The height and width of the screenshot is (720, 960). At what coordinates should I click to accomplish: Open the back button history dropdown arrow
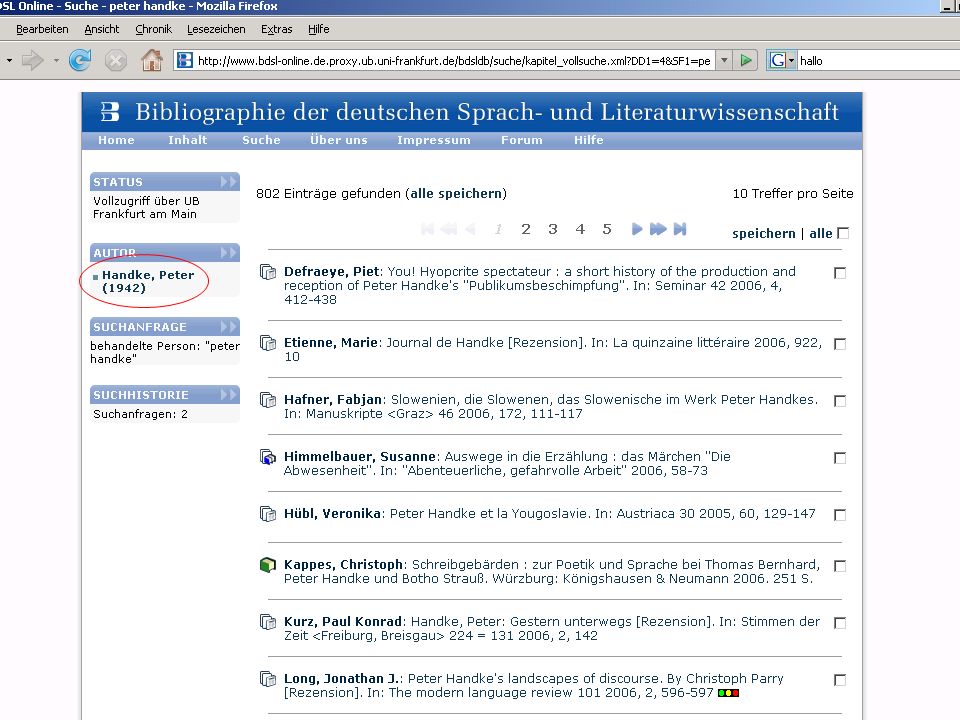(9, 60)
